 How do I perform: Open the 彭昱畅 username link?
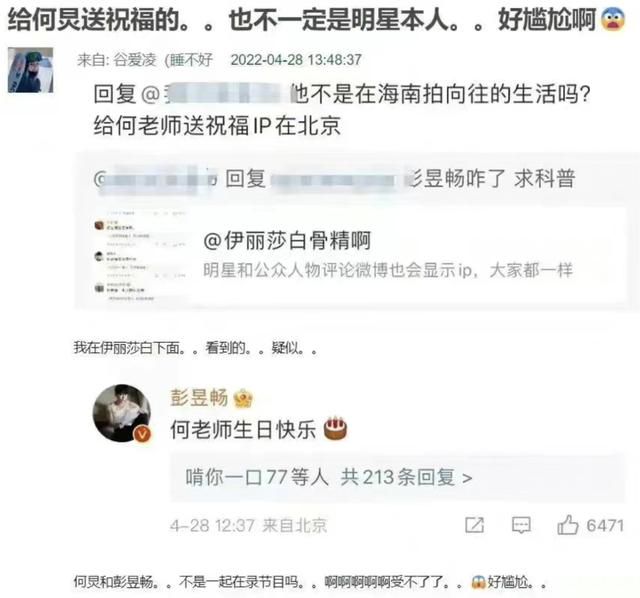(199, 398)
